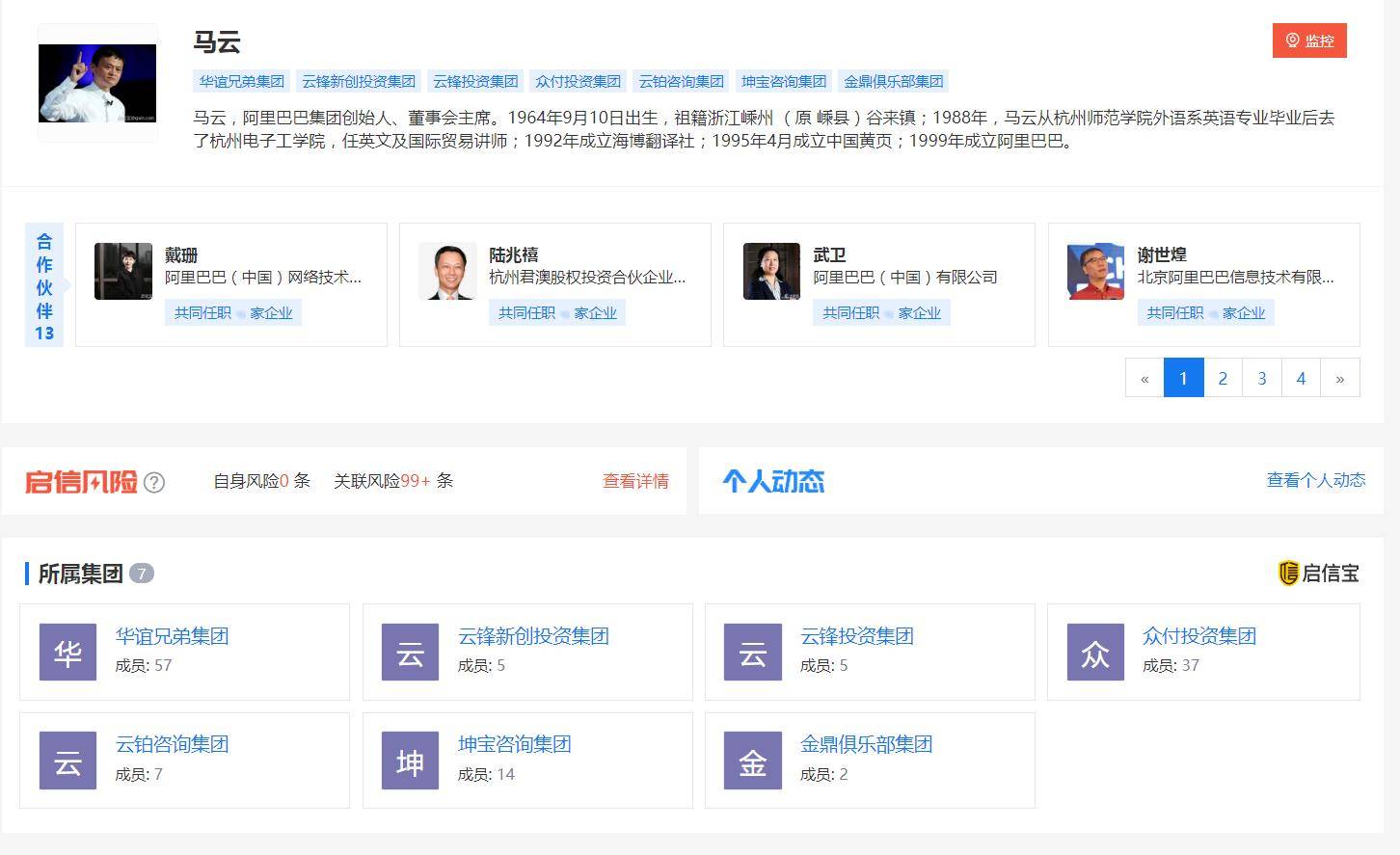
Task: Click the 华 icon for 华谊兄弟集团
Action: [67, 652]
